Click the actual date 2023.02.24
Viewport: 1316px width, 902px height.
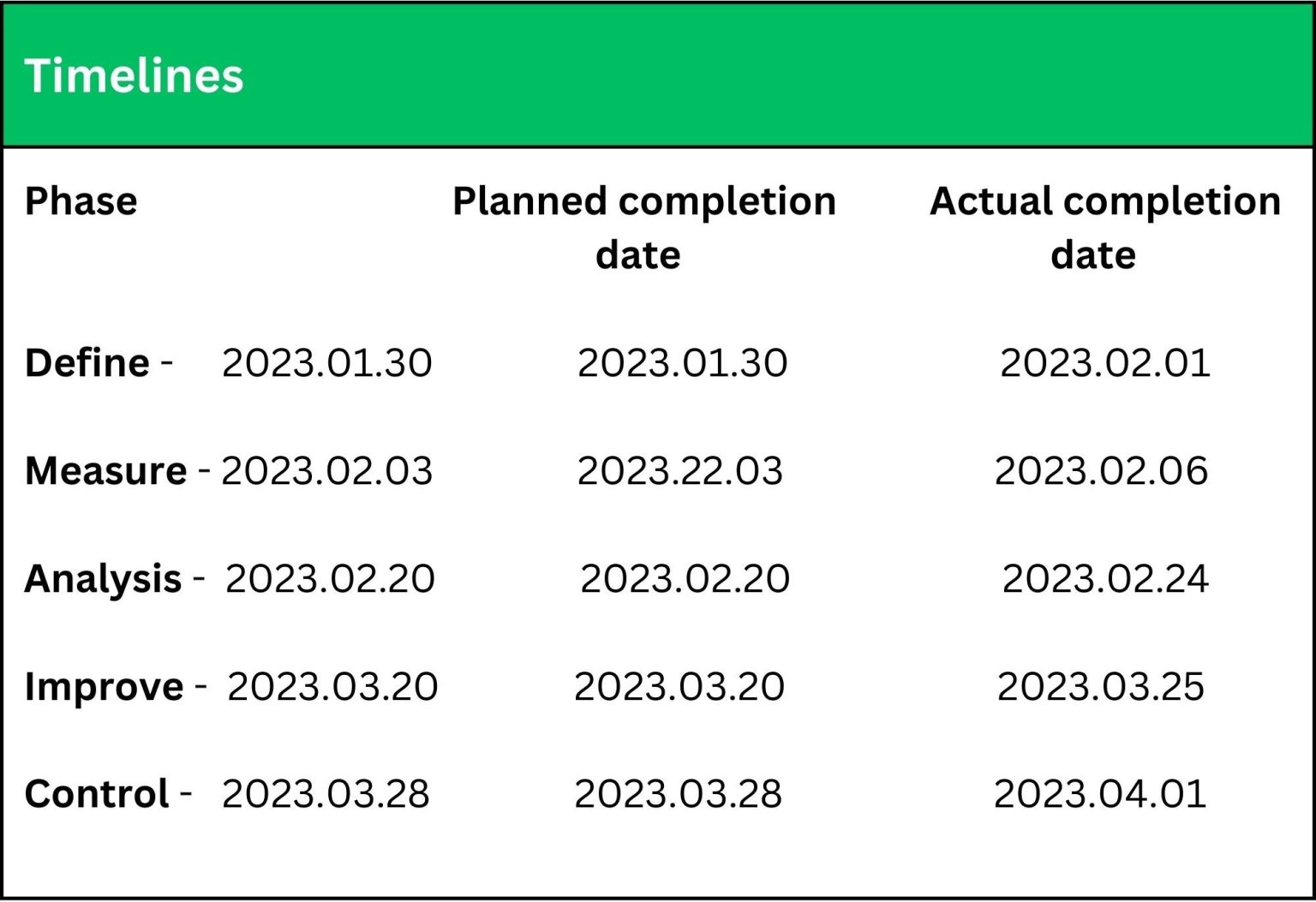pos(1105,578)
